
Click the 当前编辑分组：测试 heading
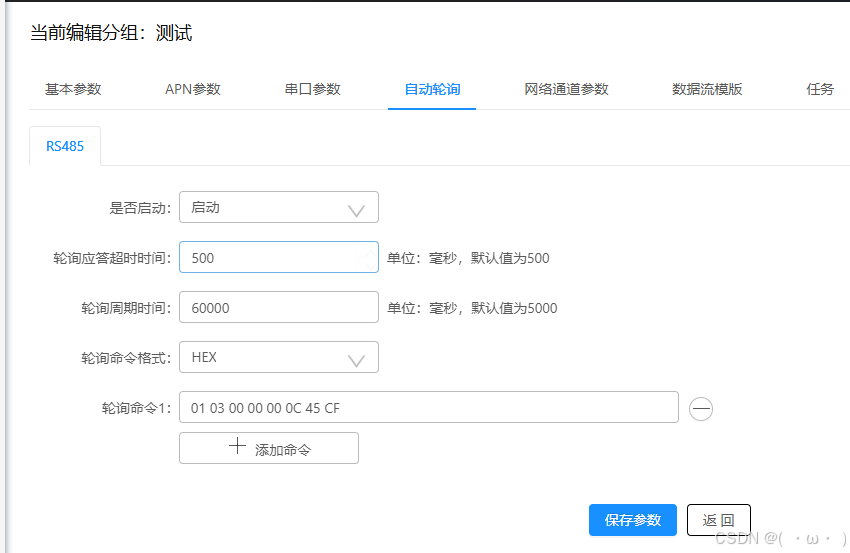111,33
